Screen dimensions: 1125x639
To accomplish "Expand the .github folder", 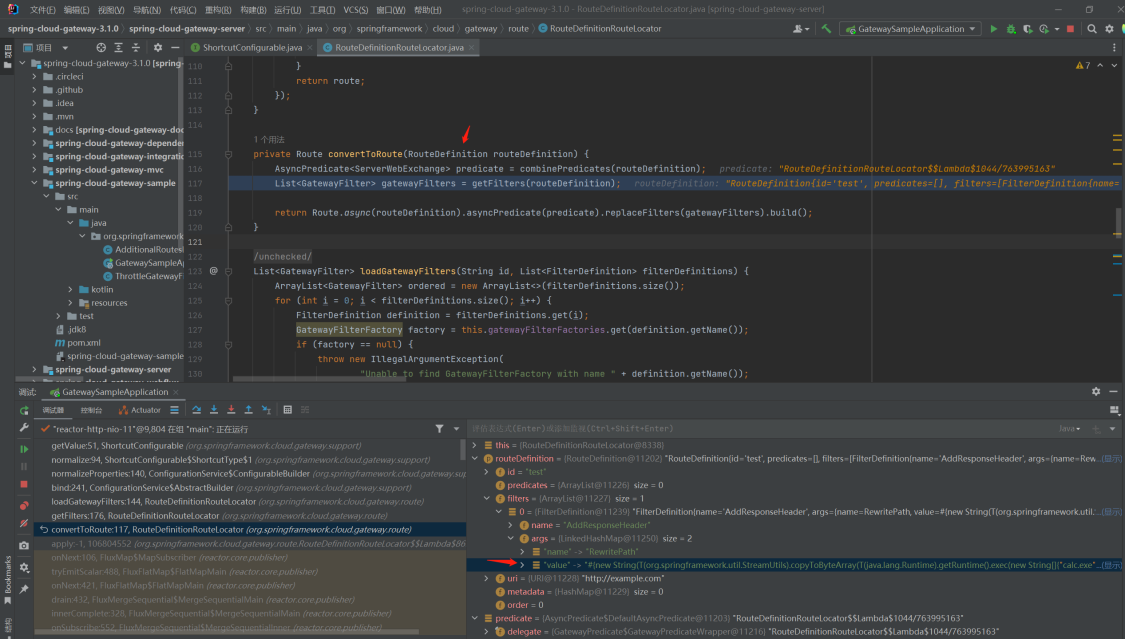I will pos(34,90).
